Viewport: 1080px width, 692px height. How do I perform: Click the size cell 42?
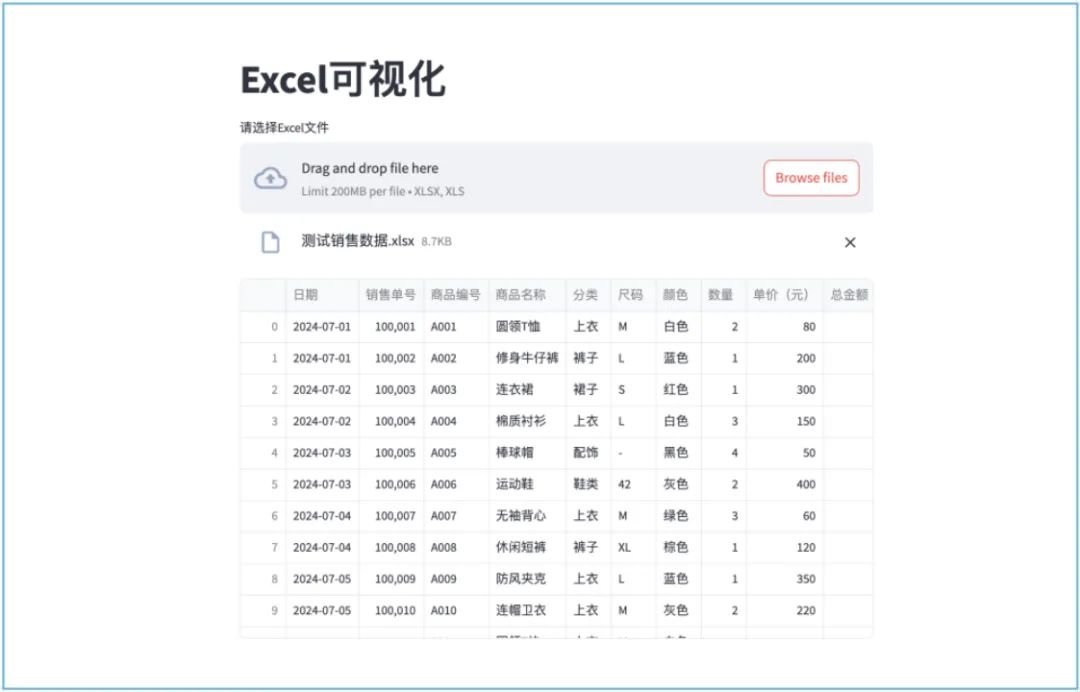coord(633,484)
